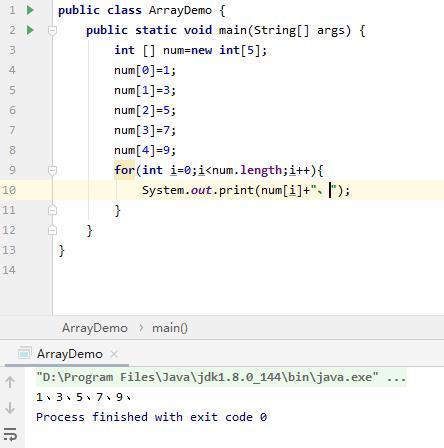This screenshot has width=444, height=448.
Task: Select ArrayDemo in breadcrumb bar
Action: 95,328
